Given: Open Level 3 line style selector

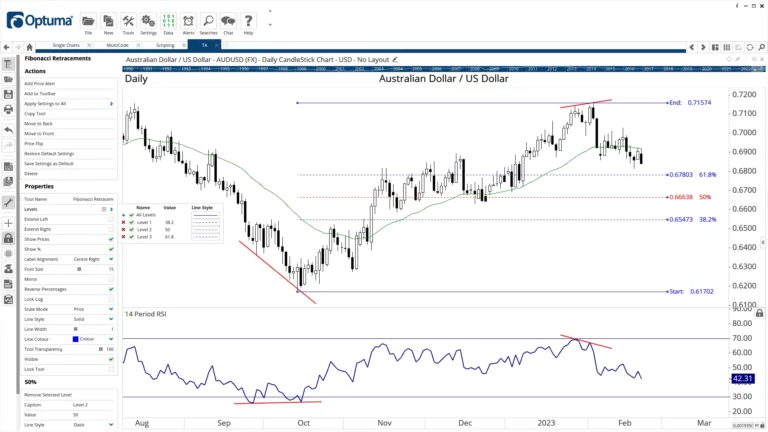Looking at the screenshot, I should (205, 237).
